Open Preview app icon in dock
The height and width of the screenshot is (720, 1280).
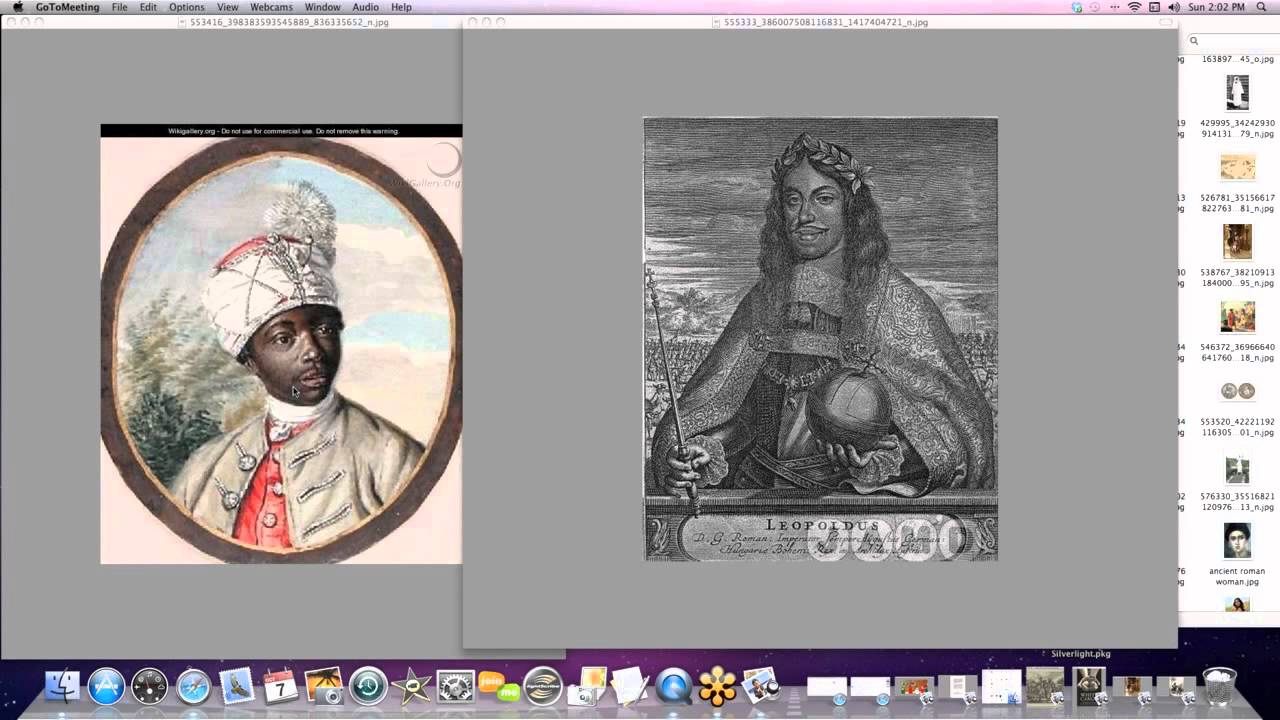[x=761, y=686]
